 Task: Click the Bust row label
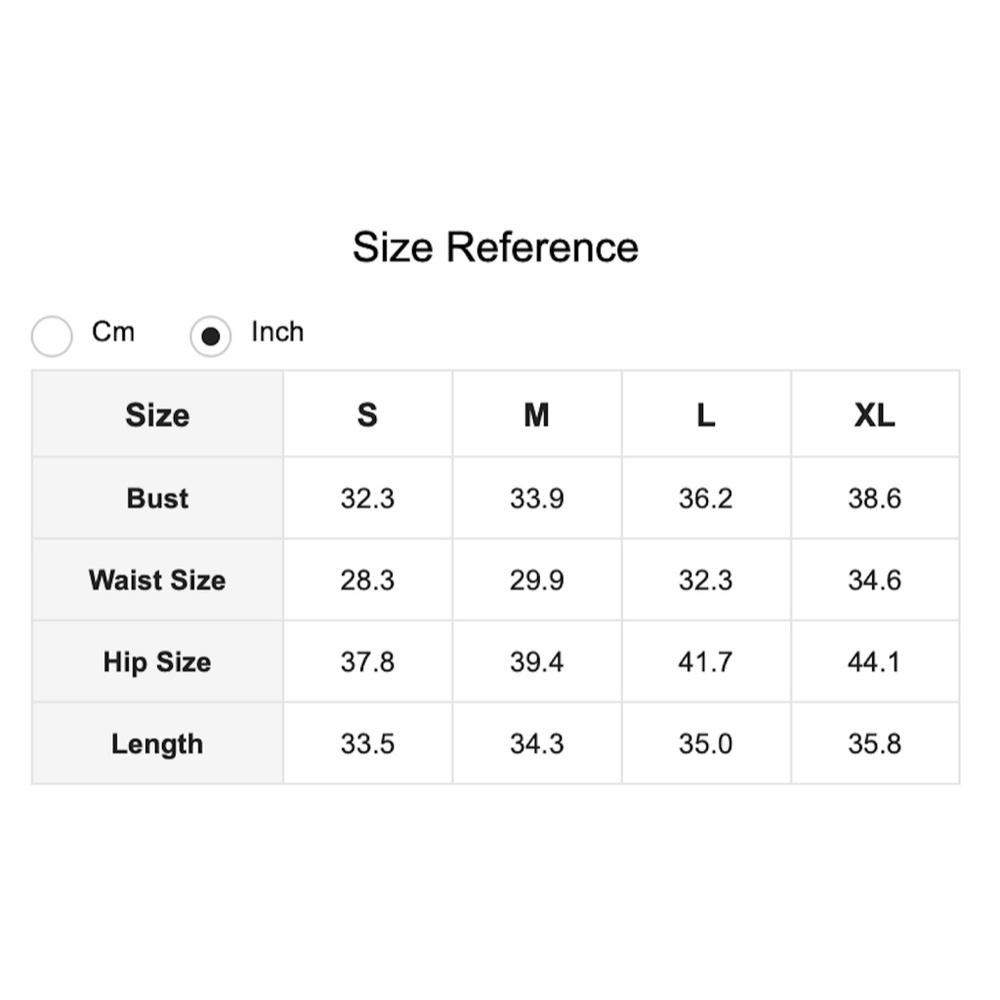point(157,498)
